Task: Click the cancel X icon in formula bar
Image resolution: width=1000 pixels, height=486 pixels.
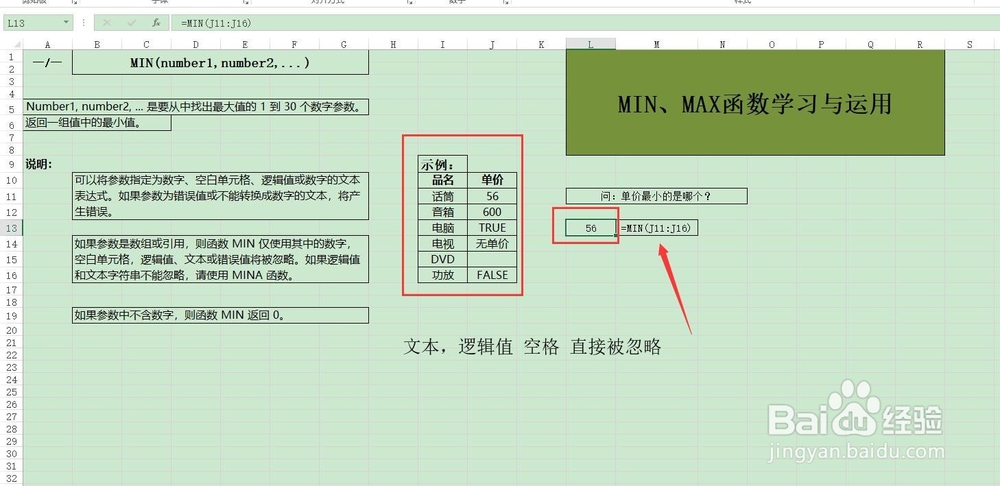Action: (x=107, y=23)
